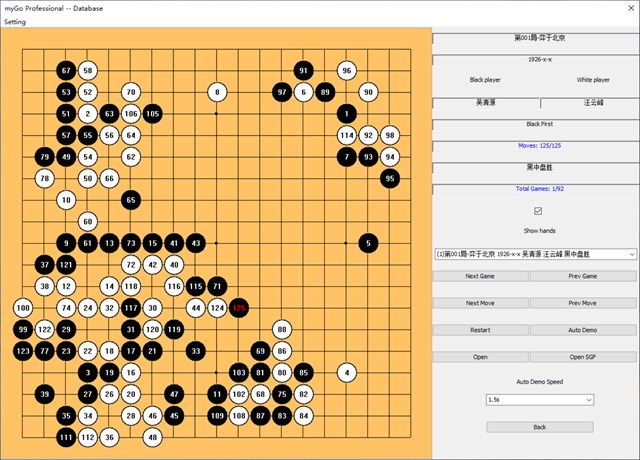Click the Next Move button

click(x=480, y=303)
